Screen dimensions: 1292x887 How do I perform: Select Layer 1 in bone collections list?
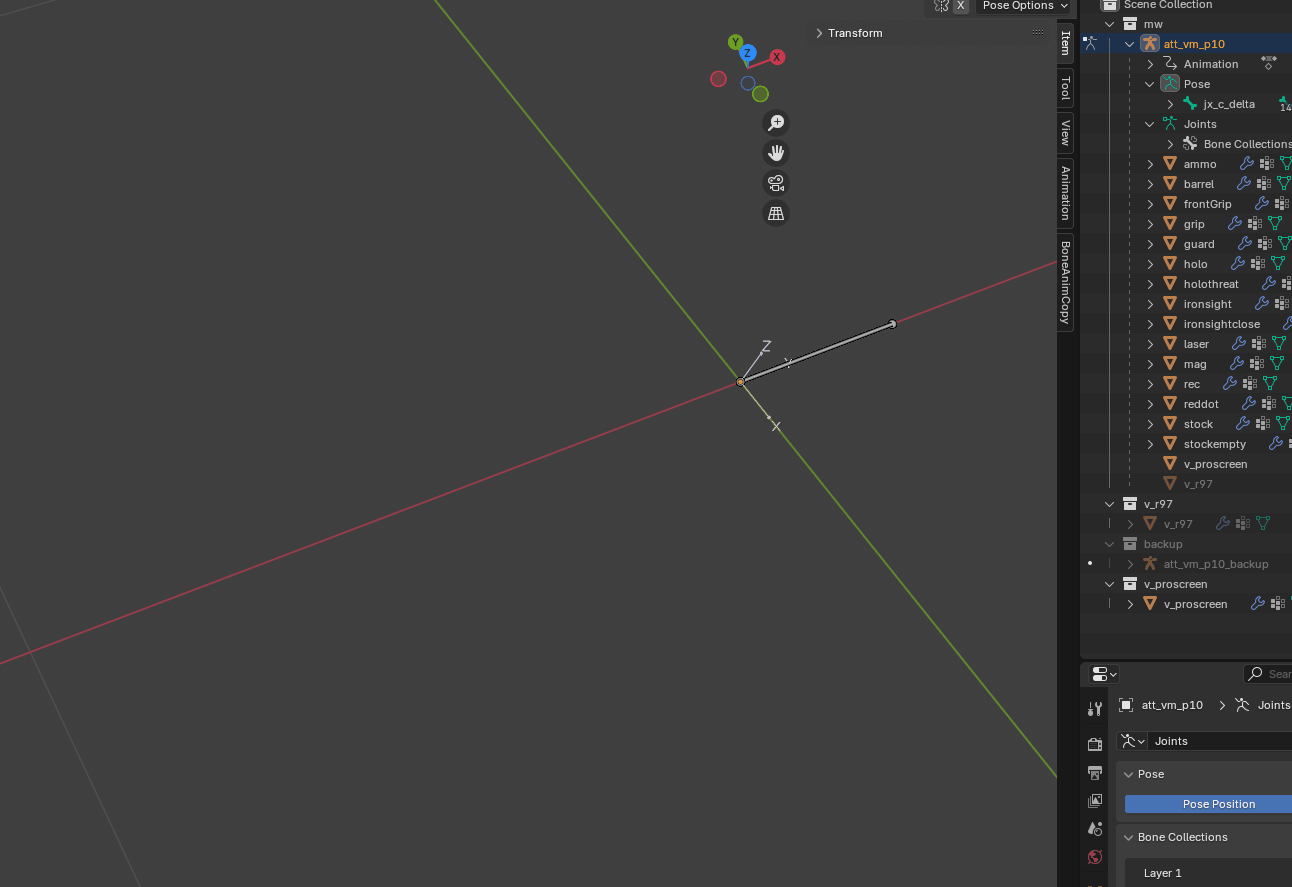pos(1162,873)
